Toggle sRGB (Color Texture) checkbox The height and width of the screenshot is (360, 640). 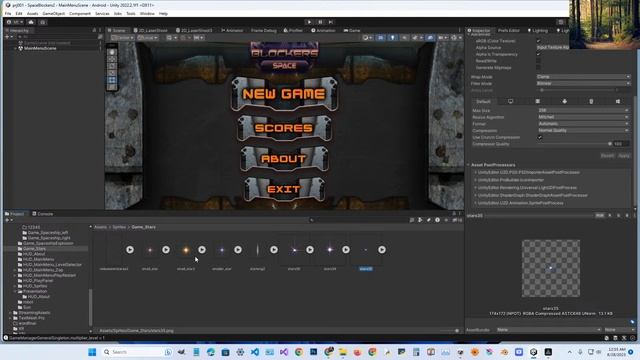(538, 41)
